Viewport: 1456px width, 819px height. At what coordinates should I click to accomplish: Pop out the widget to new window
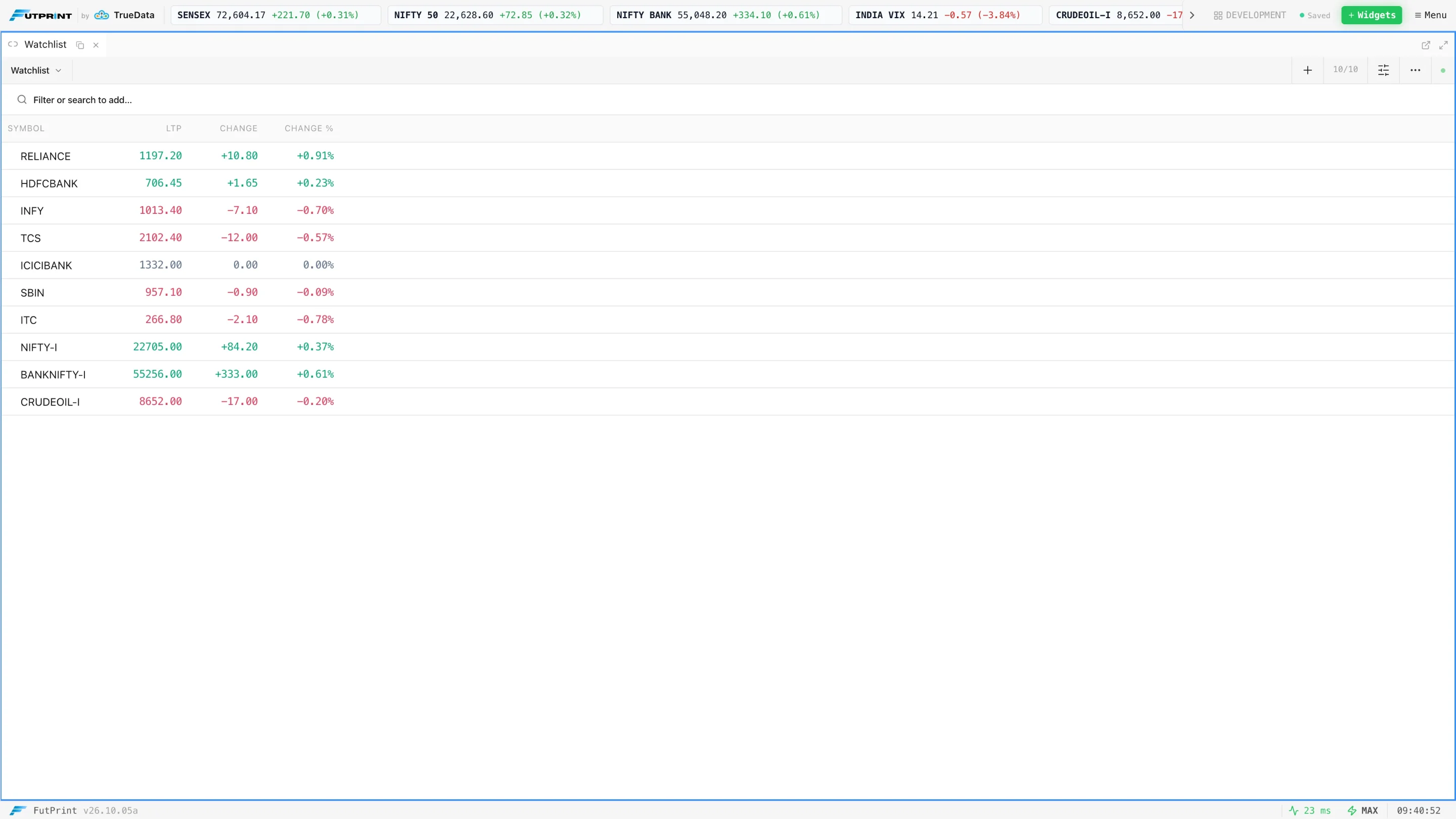click(1426, 44)
